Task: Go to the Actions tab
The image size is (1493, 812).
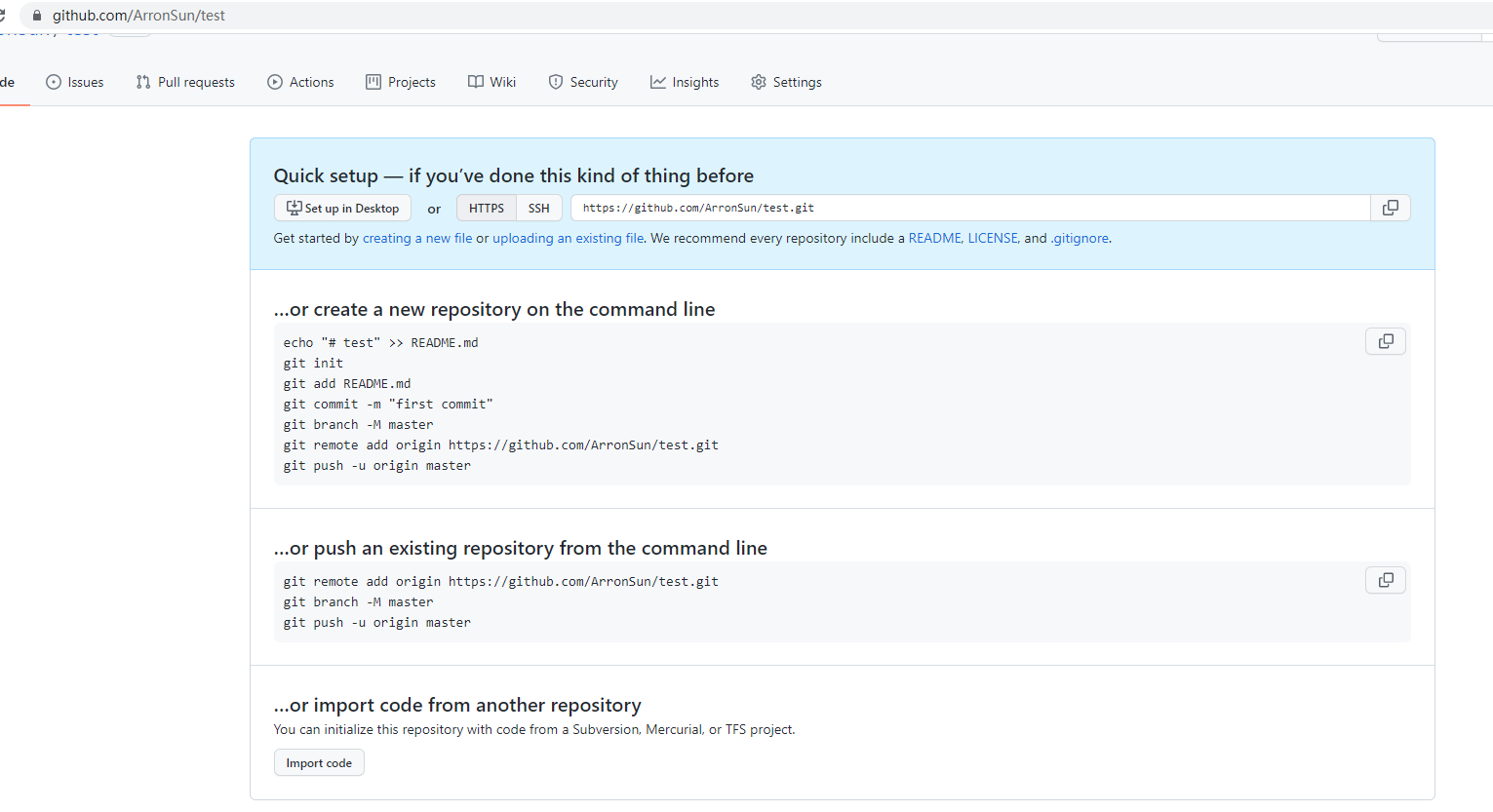Action: tap(300, 82)
